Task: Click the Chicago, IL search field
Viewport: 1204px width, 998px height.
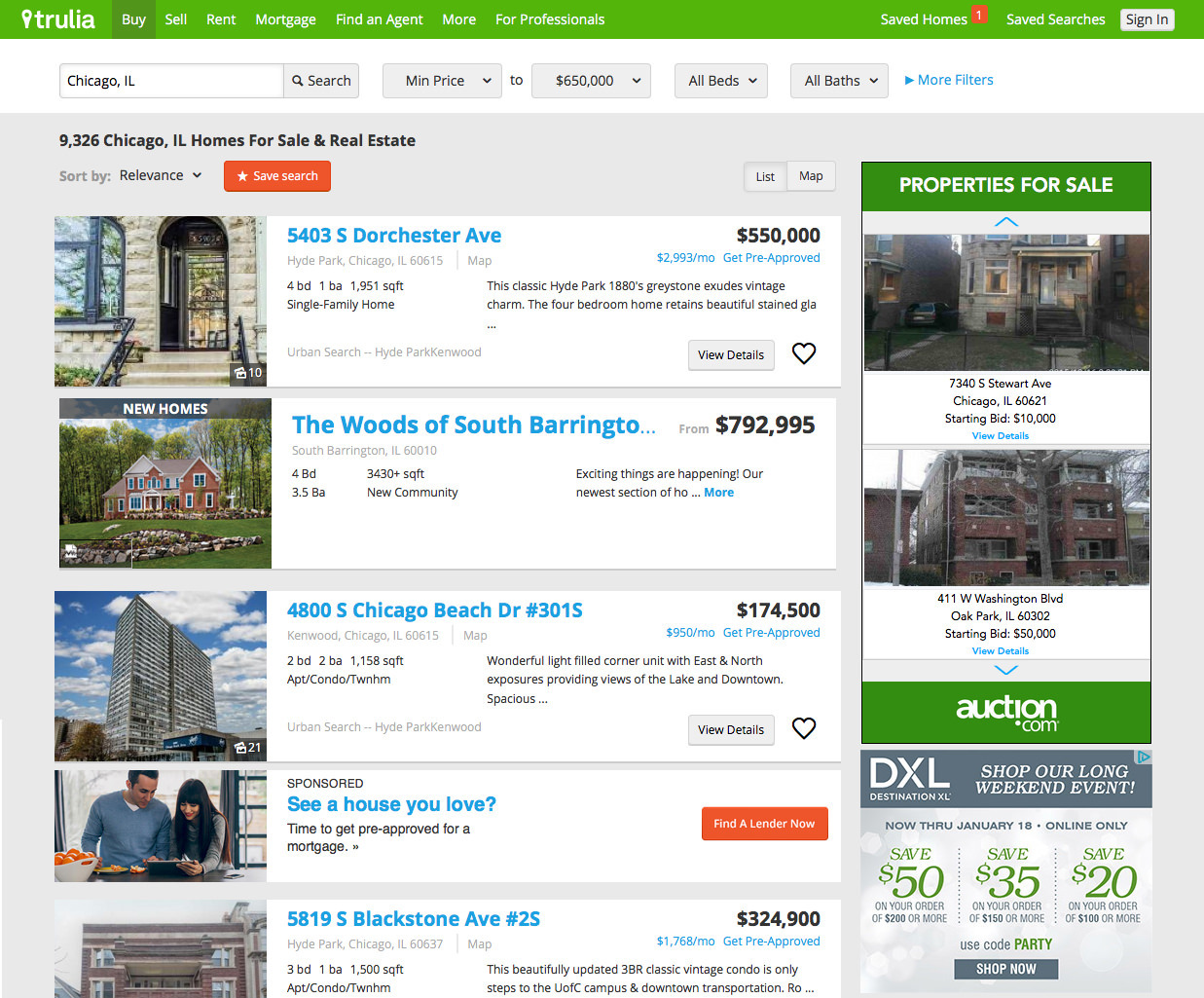Action: [x=171, y=81]
